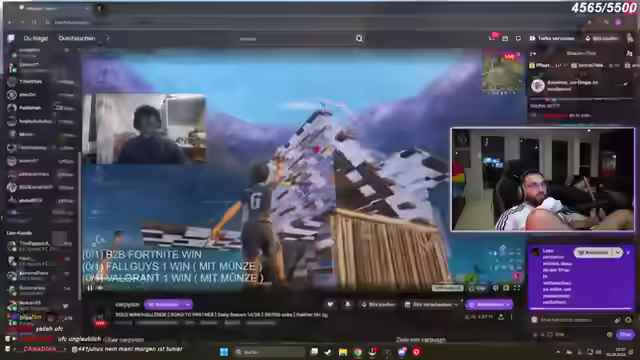
Task: Open the chat community users icon
Action: point(629,53)
